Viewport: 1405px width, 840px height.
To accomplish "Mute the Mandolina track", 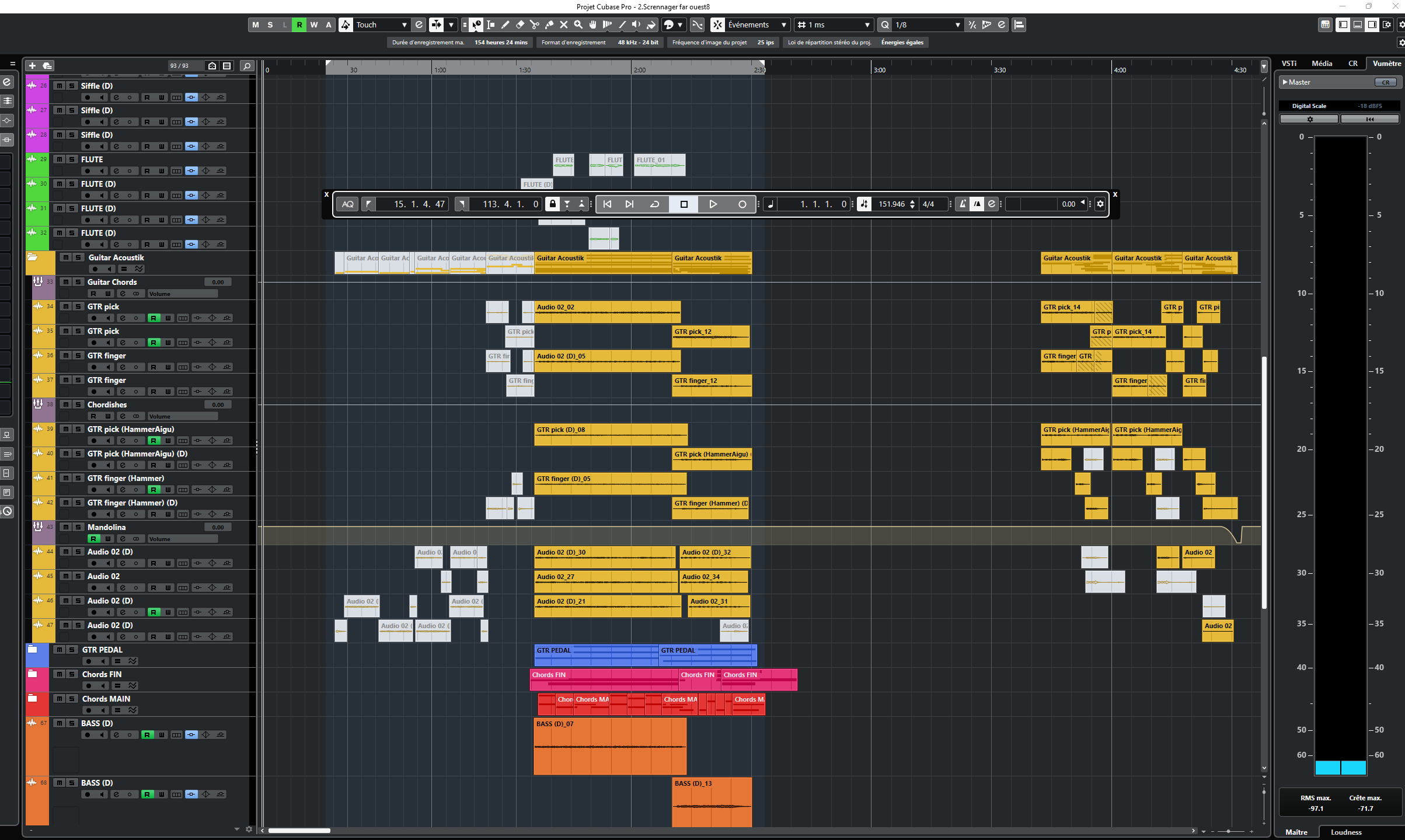I will [x=66, y=527].
